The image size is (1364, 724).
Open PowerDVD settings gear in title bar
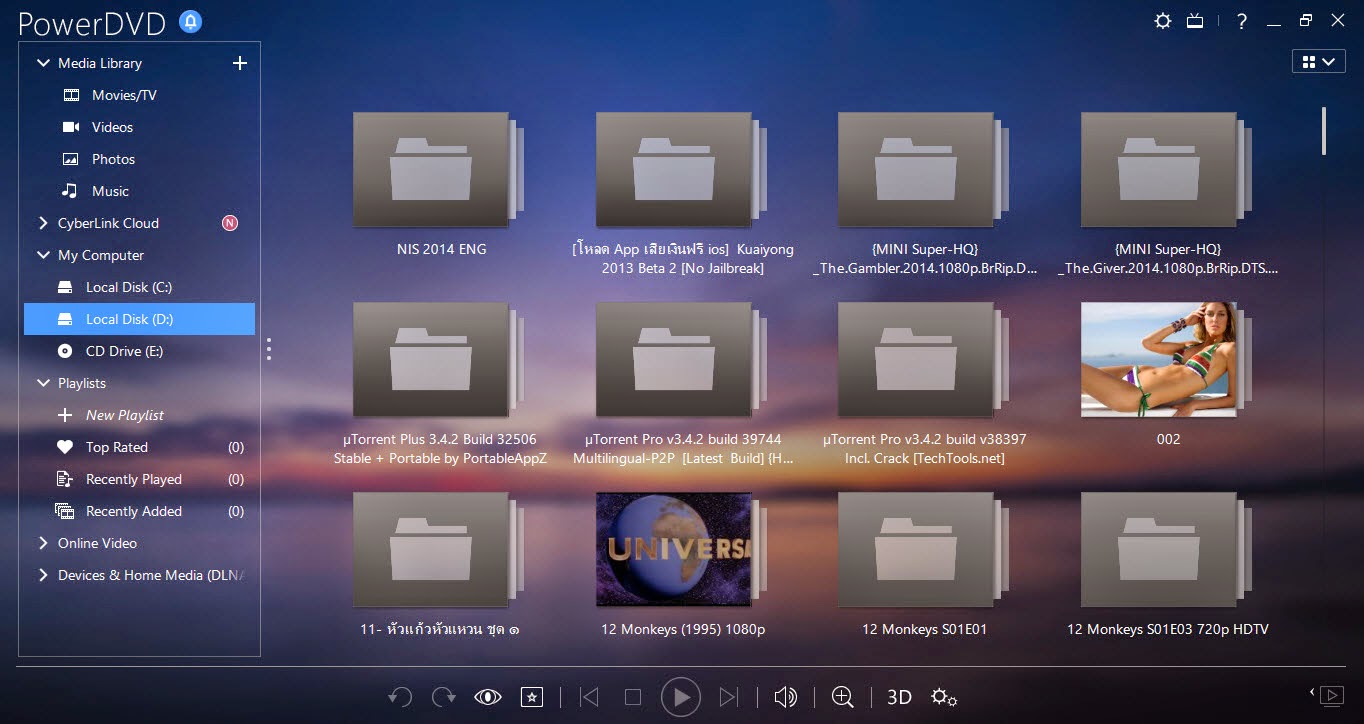click(1162, 21)
